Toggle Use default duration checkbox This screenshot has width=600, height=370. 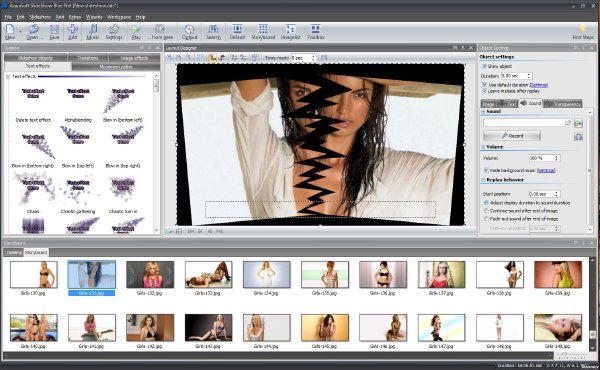click(x=484, y=85)
